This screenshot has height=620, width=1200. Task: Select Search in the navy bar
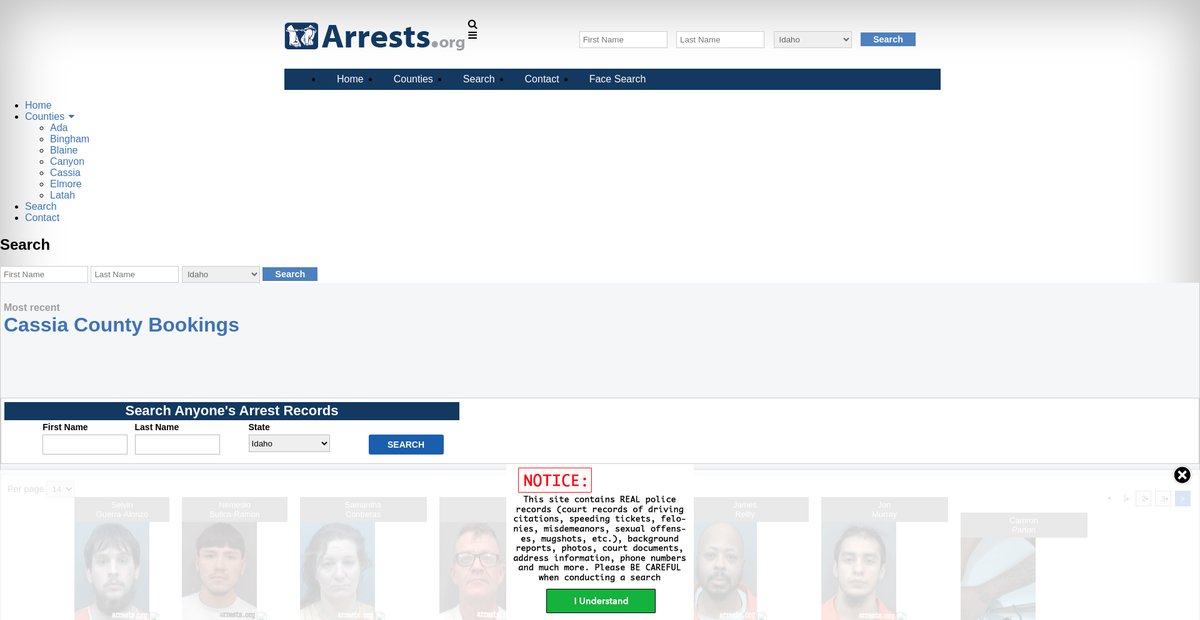[479, 79]
